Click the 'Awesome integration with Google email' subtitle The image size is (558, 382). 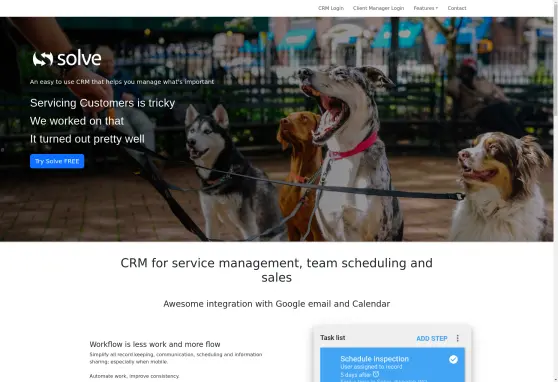[277, 304]
